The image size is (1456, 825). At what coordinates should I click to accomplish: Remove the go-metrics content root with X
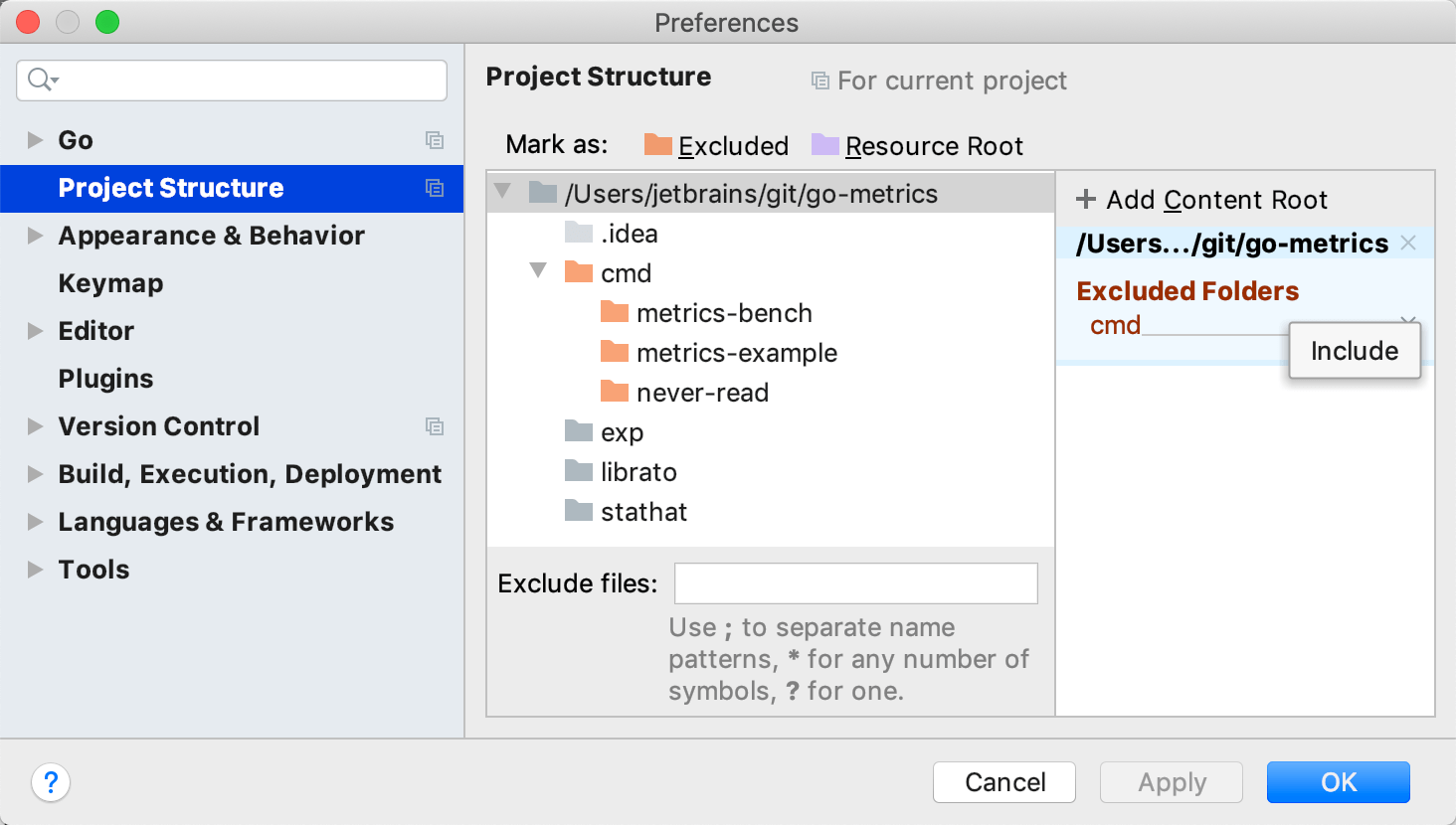(x=1408, y=243)
